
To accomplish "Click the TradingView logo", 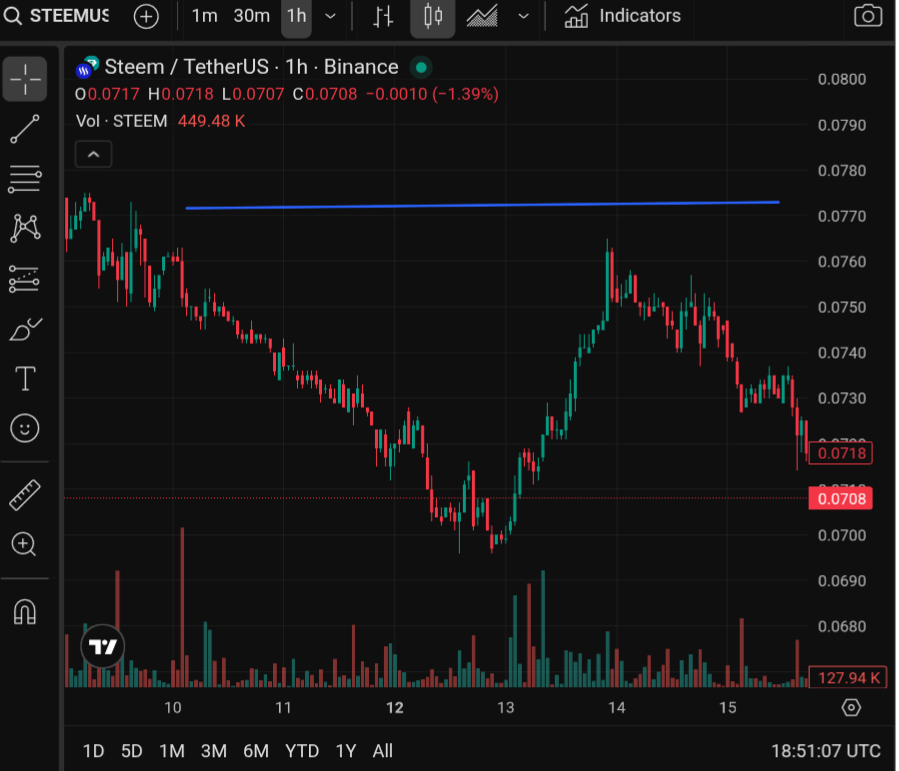I will [x=103, y=647].
